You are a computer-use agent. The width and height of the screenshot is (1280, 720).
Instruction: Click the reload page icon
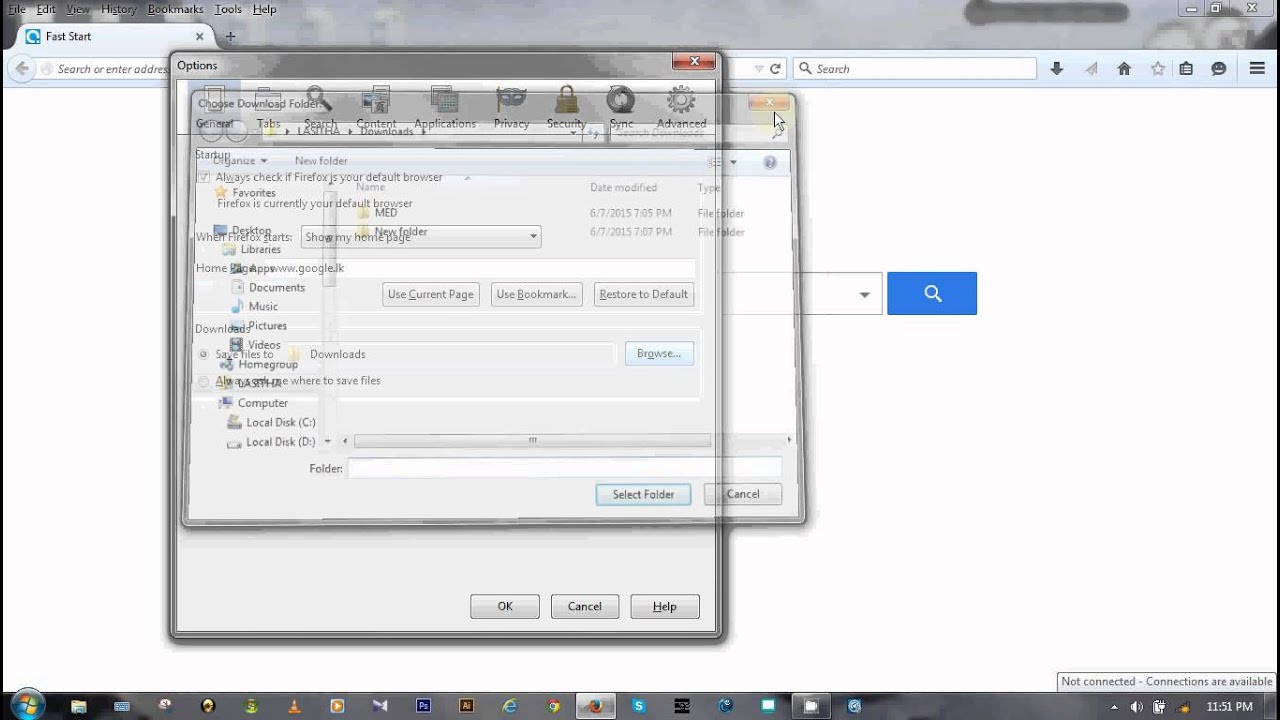tap(775, 69)
